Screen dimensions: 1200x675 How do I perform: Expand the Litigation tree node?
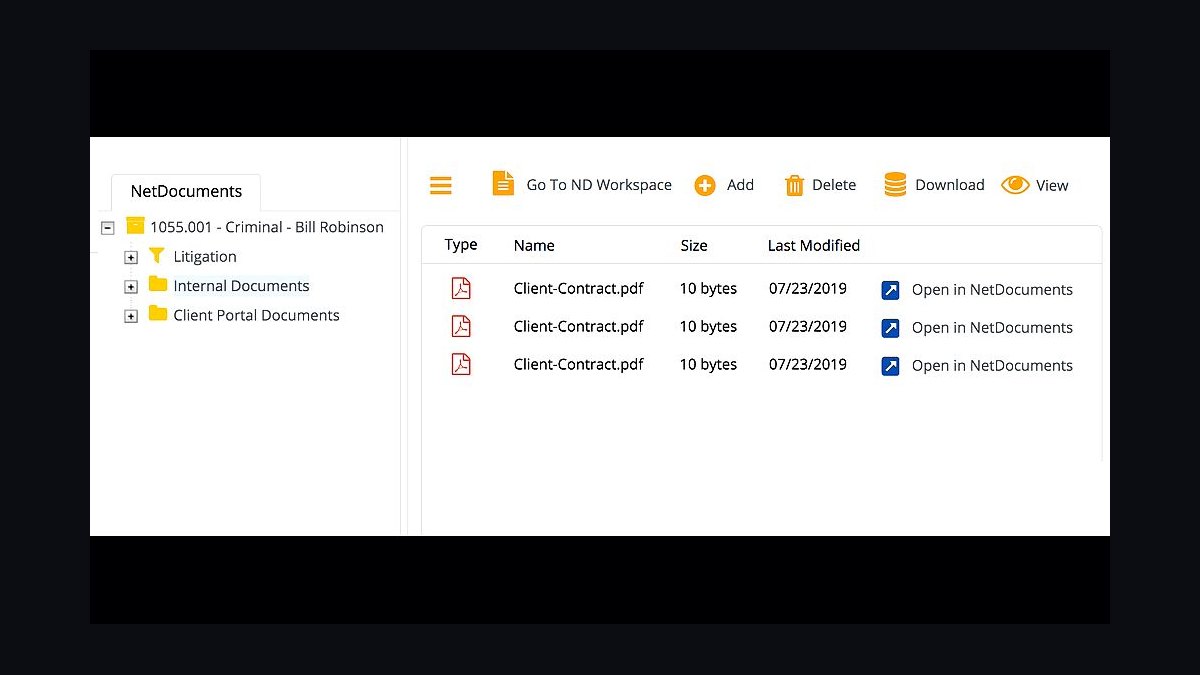(x=130, y=258)
